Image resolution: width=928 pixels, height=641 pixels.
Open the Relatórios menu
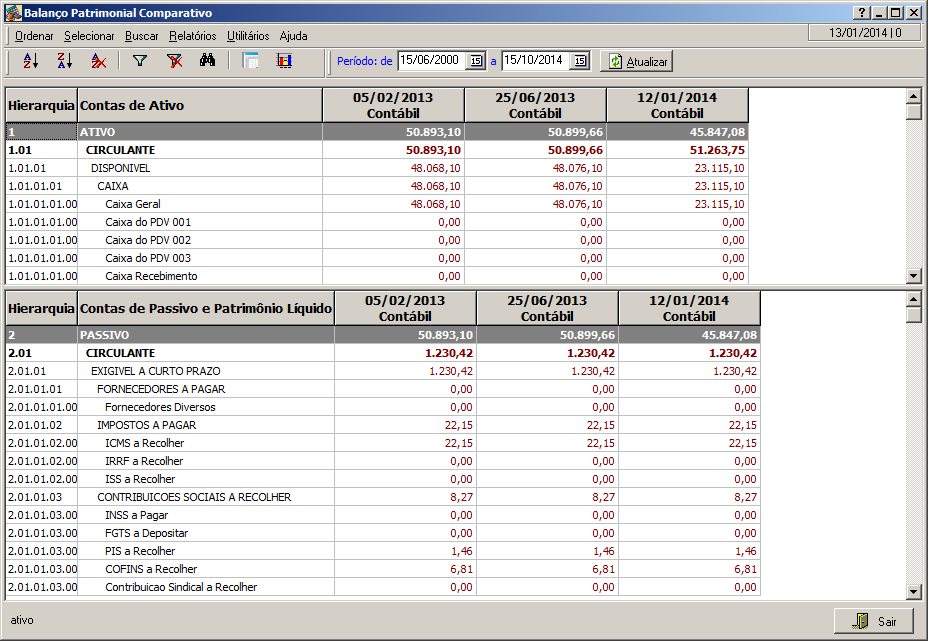[x=192, y=36]
